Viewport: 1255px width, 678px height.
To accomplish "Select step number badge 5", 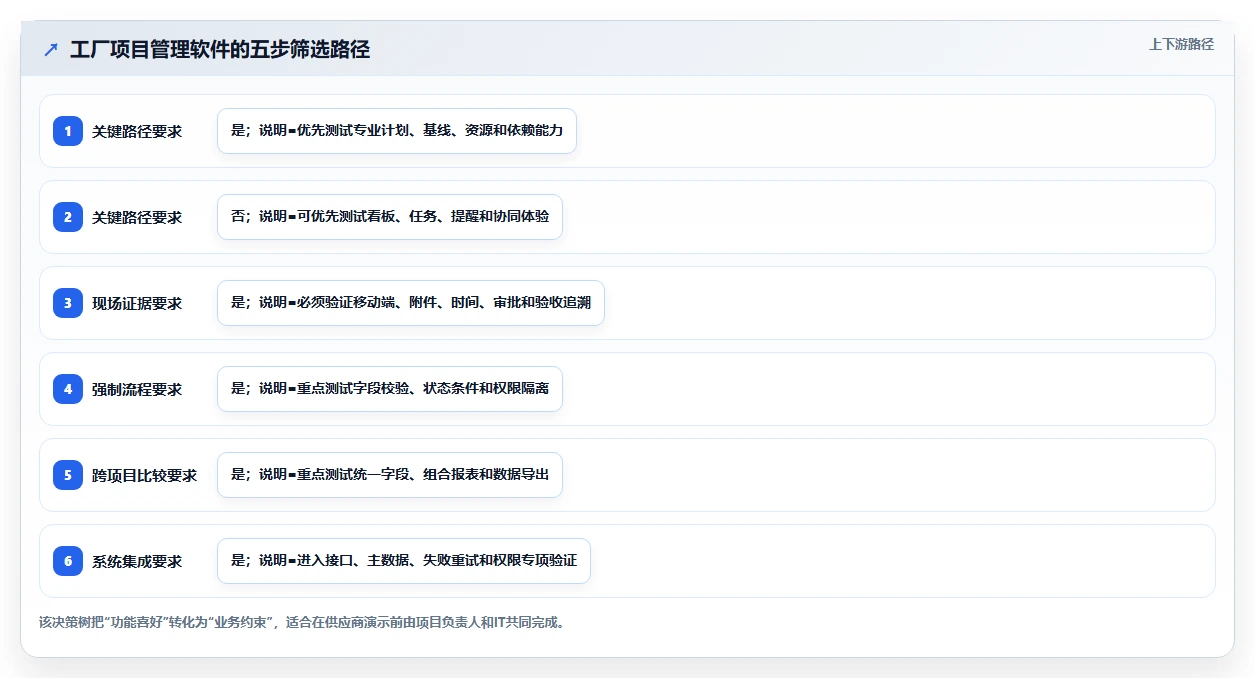I will [x=68, y=475].
